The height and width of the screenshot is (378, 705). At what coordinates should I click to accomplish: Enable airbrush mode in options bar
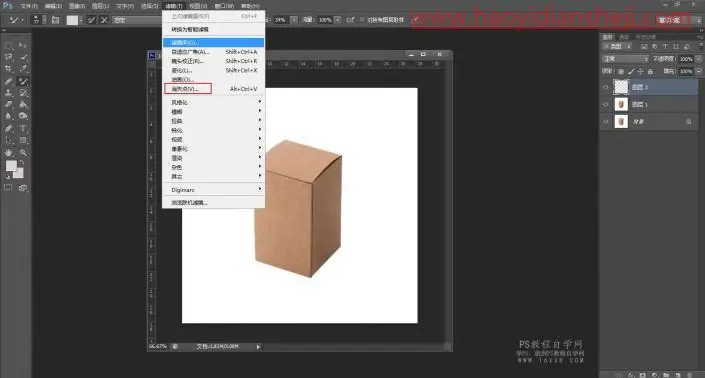tap(350, 20)
